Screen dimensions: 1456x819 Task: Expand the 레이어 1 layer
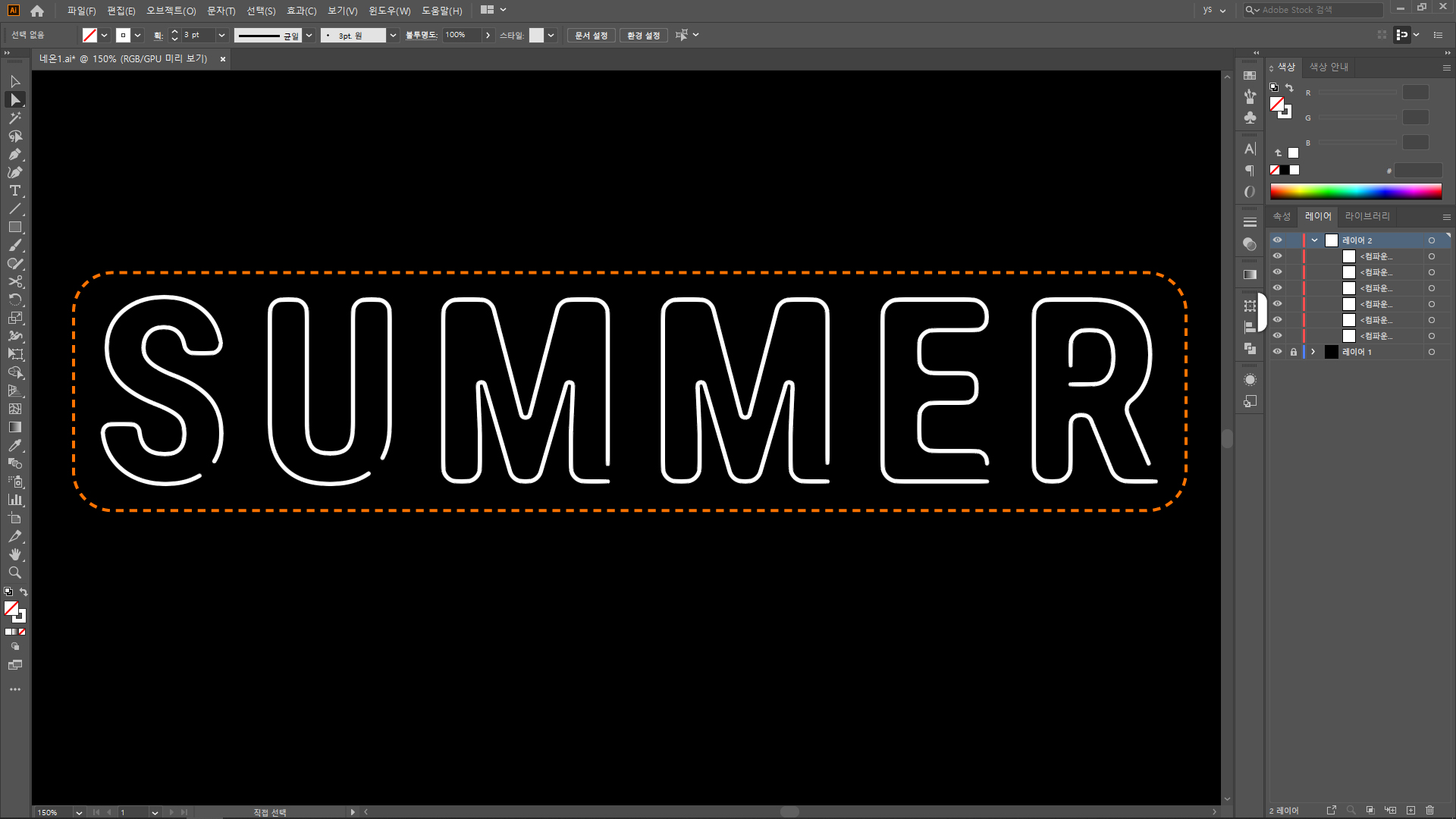point(1313,352)
